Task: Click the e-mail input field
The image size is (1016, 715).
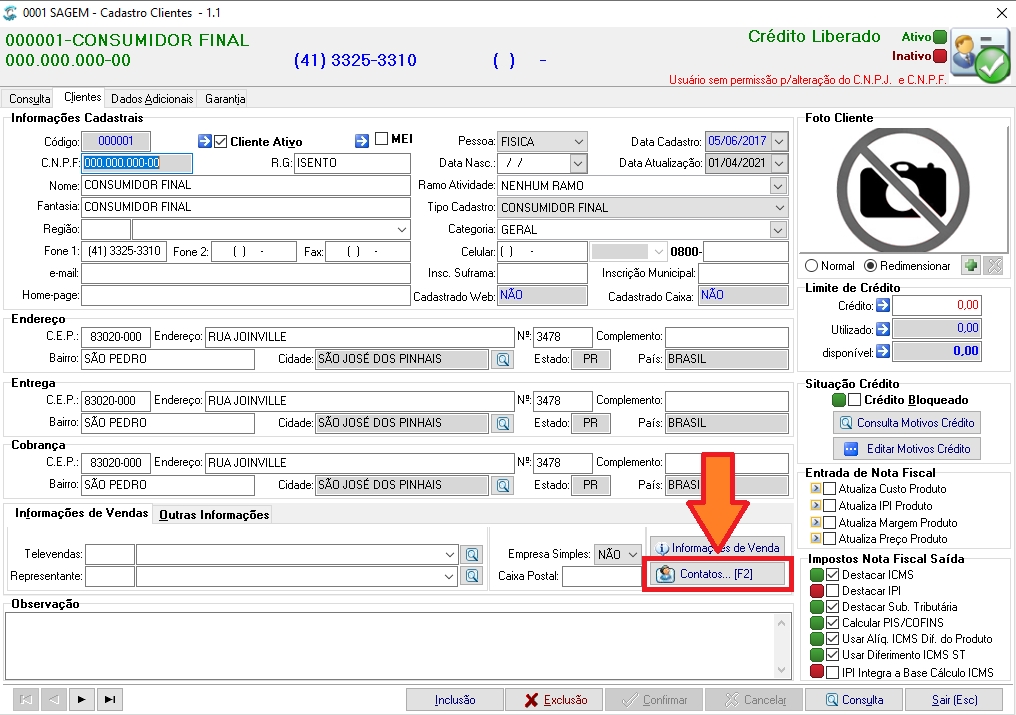Action: pos(246,273)
